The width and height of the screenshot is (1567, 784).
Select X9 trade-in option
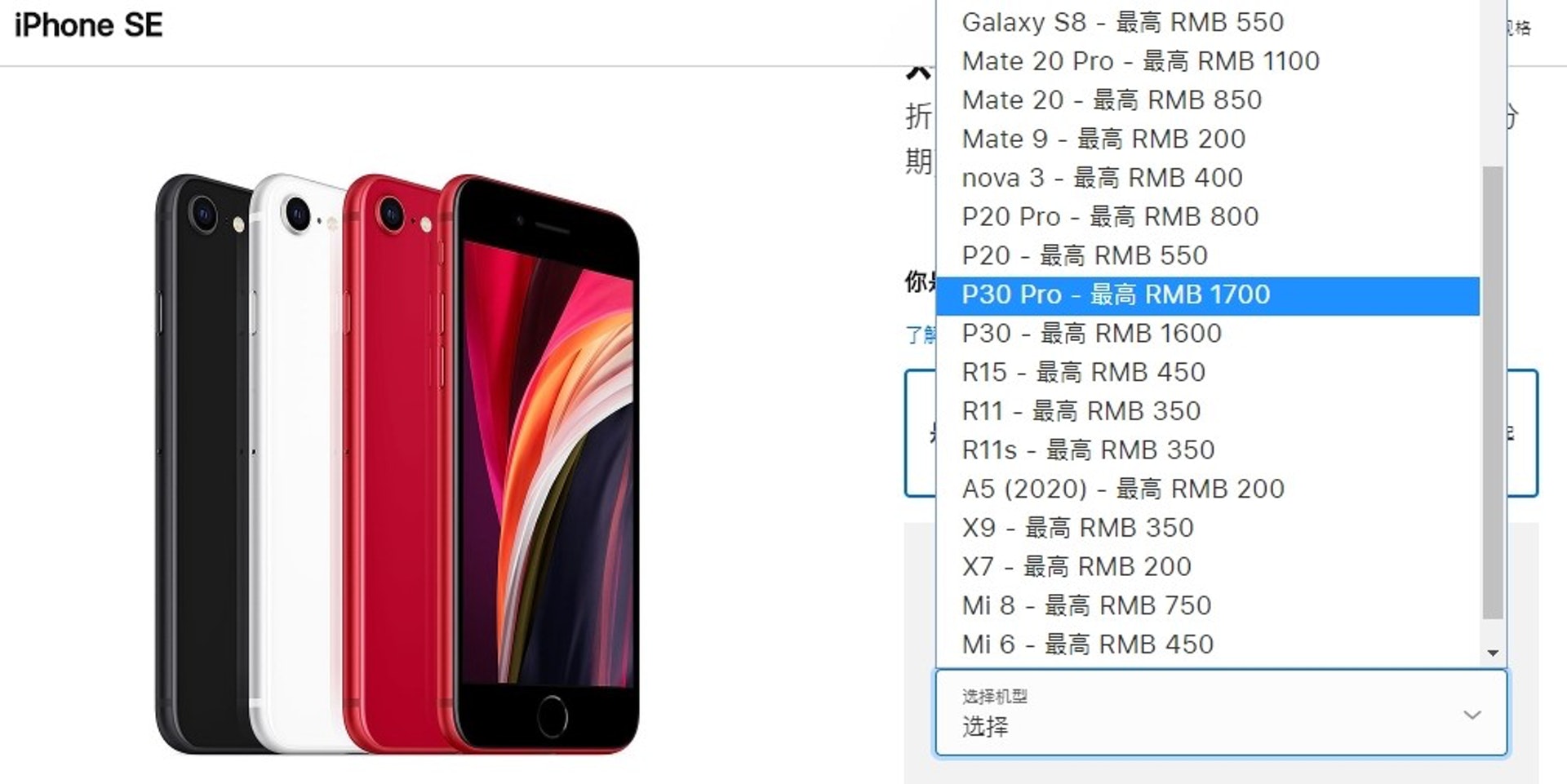point(1208,529)
